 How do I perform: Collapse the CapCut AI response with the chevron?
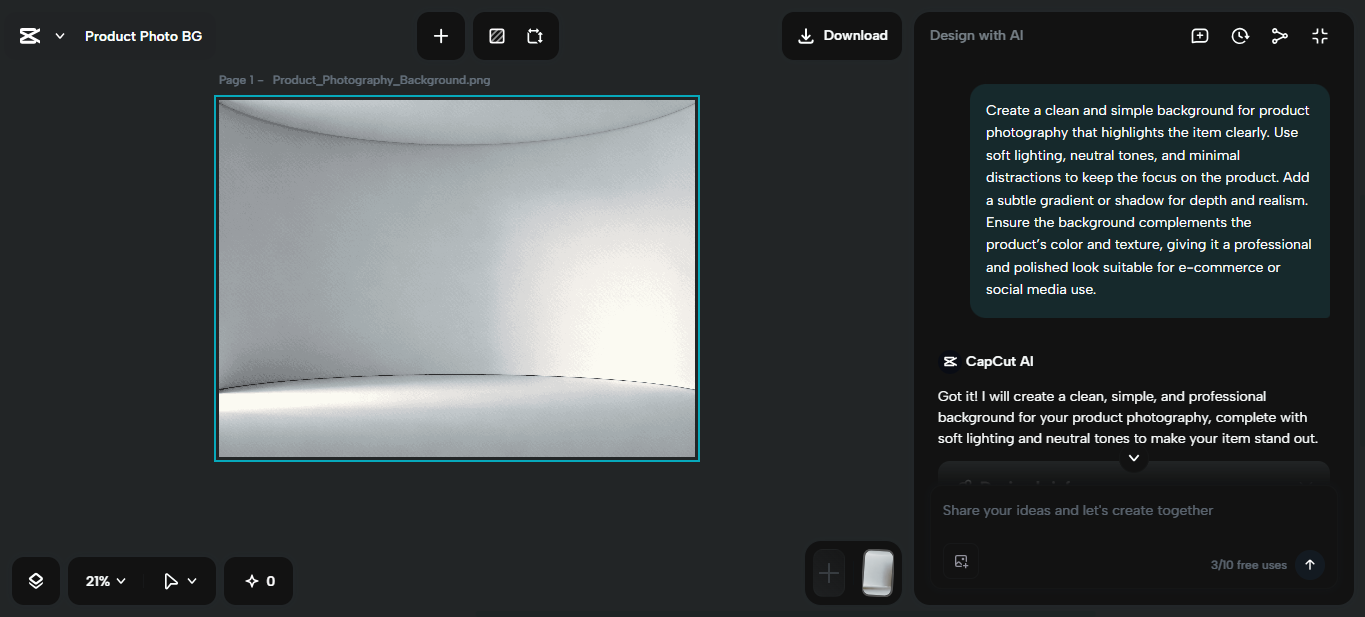(1133, 458)
